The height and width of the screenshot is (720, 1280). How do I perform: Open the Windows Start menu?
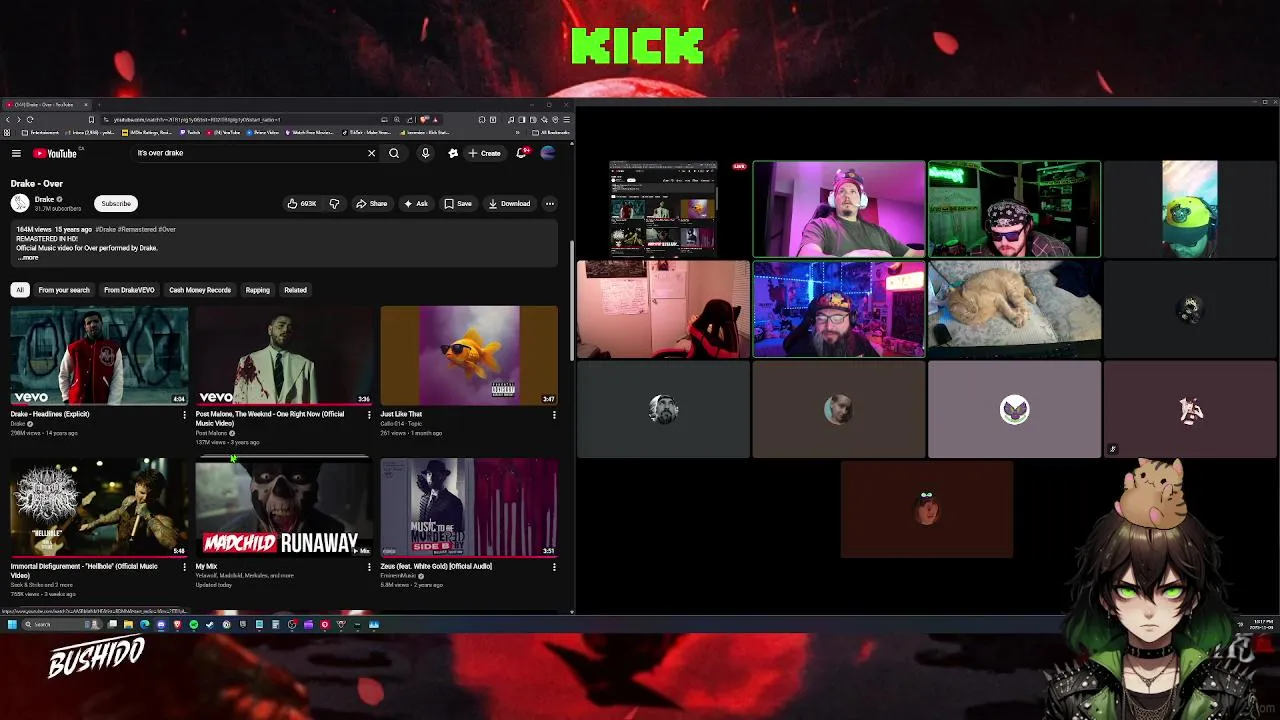point(12,624)
